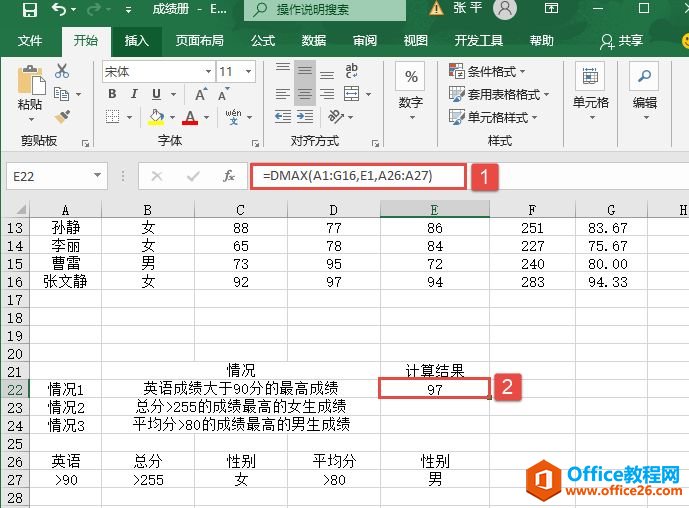Click the wrap text ab icon

352,71
